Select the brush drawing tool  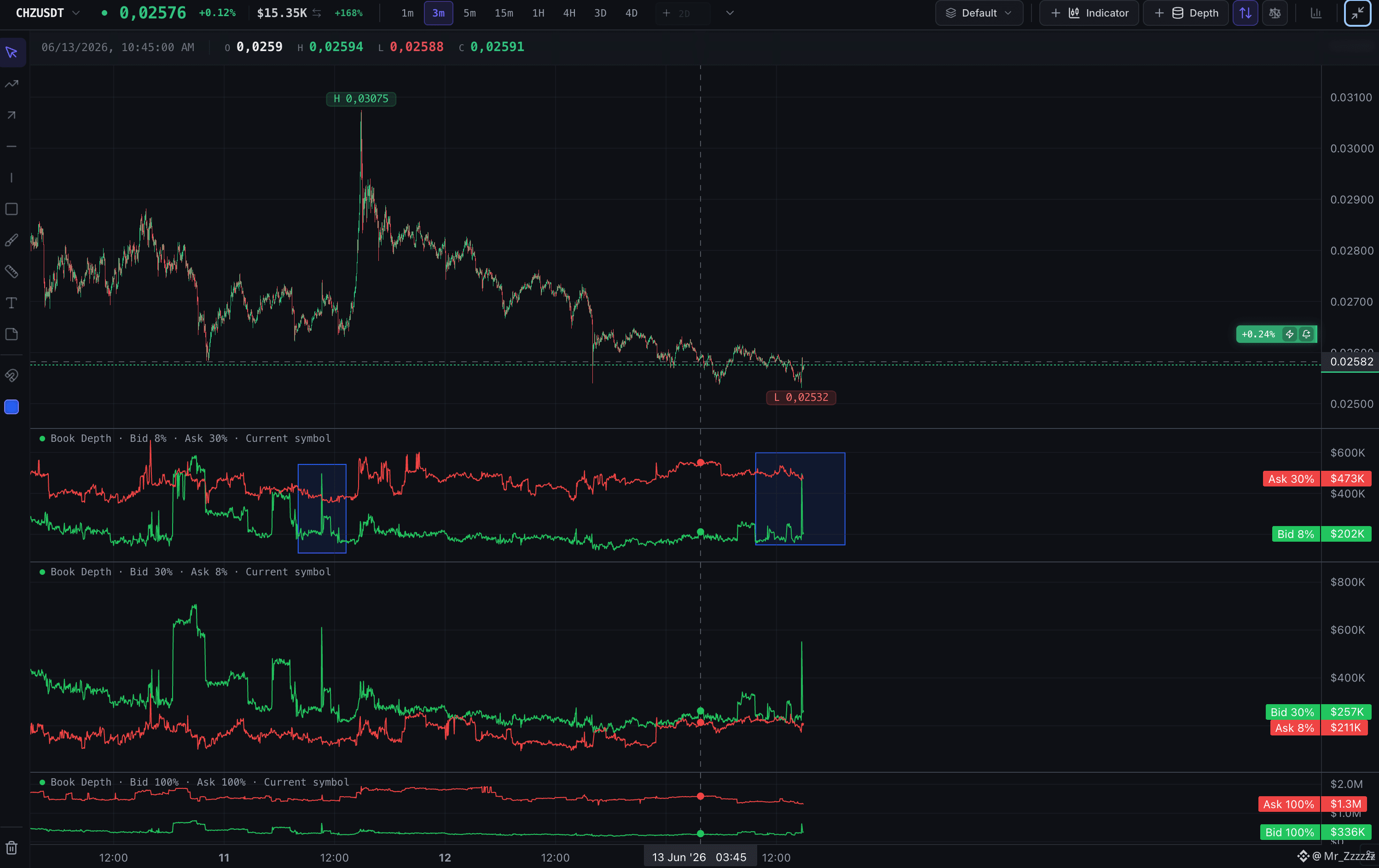(12, 241)
